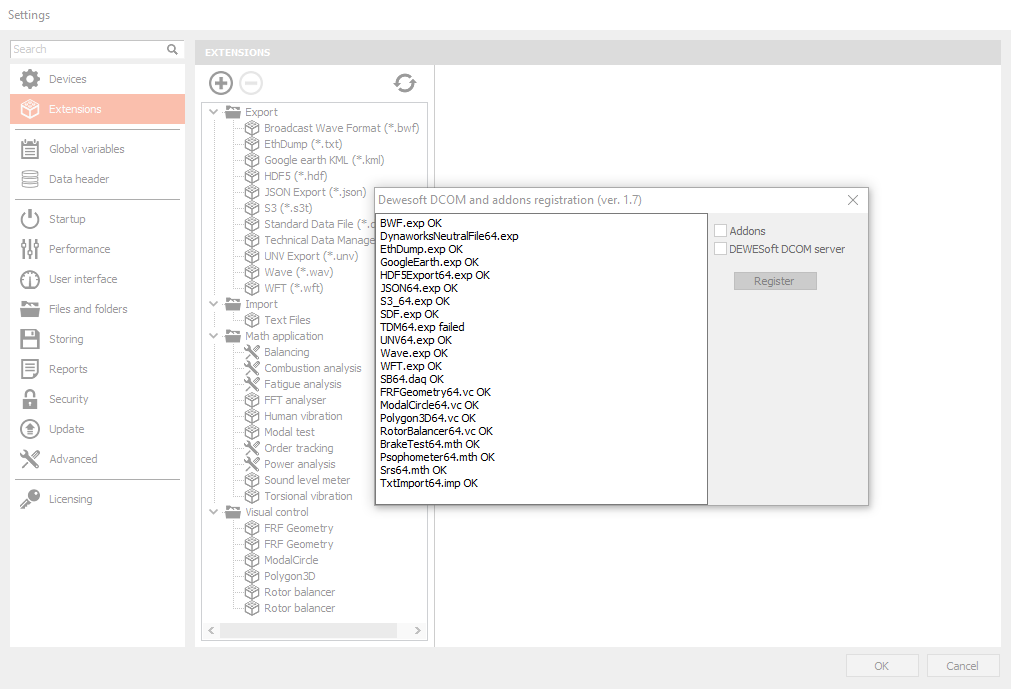
Task: Collapse the Import tree node
Action: [213, 304]
